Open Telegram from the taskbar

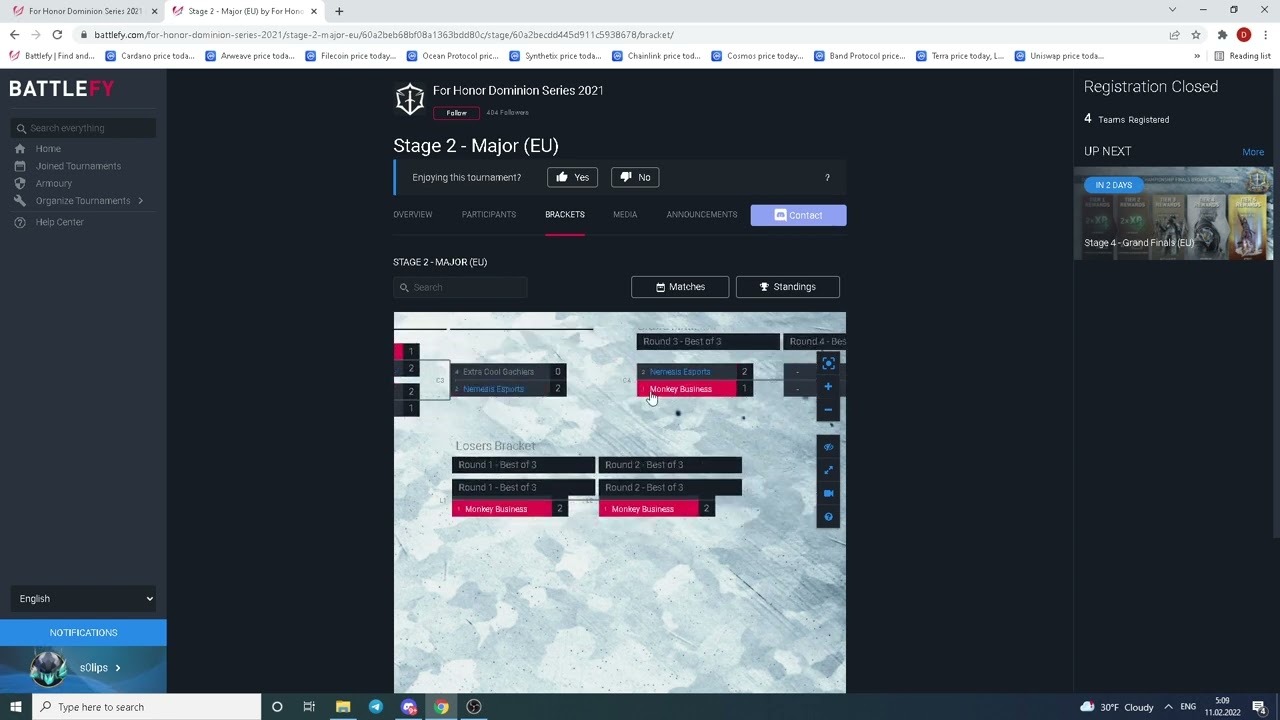click(376, 707)
